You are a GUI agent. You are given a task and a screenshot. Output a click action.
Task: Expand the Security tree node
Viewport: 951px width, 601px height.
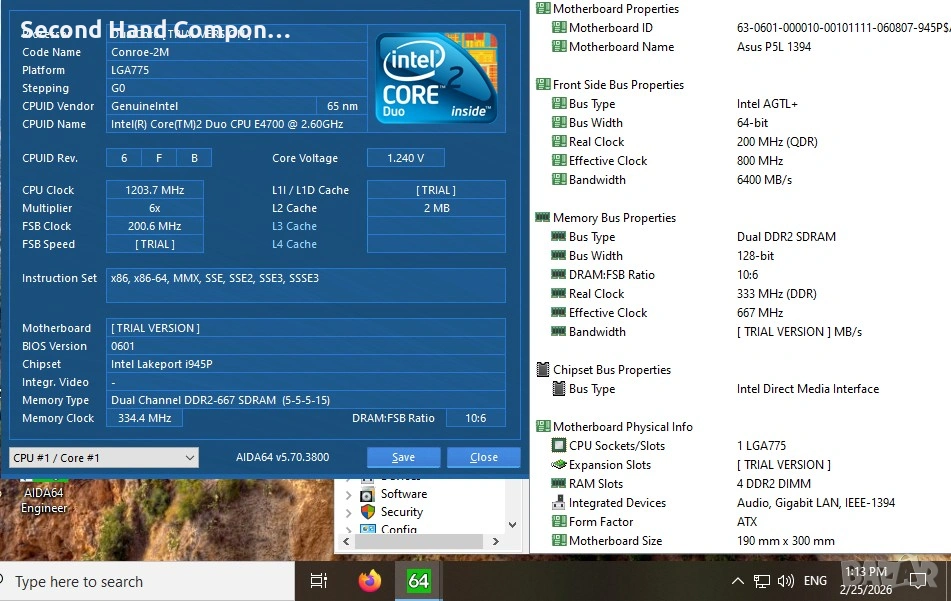click(x=348, y=513)
